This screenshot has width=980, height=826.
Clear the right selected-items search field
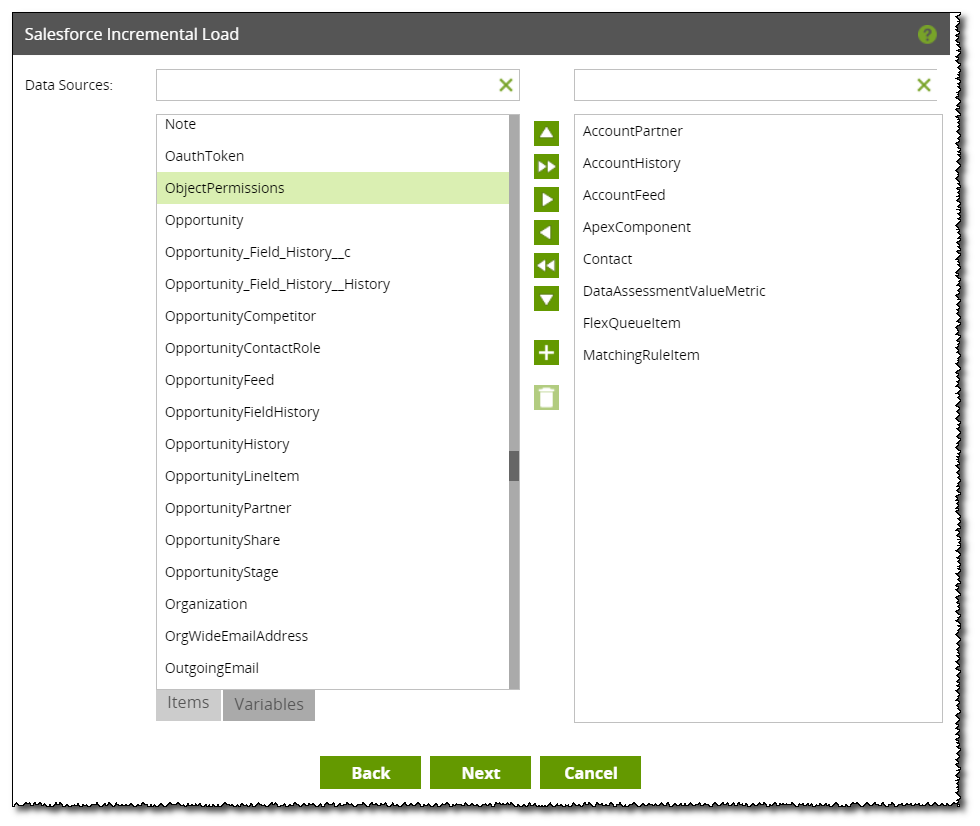[x=923, y=85]
